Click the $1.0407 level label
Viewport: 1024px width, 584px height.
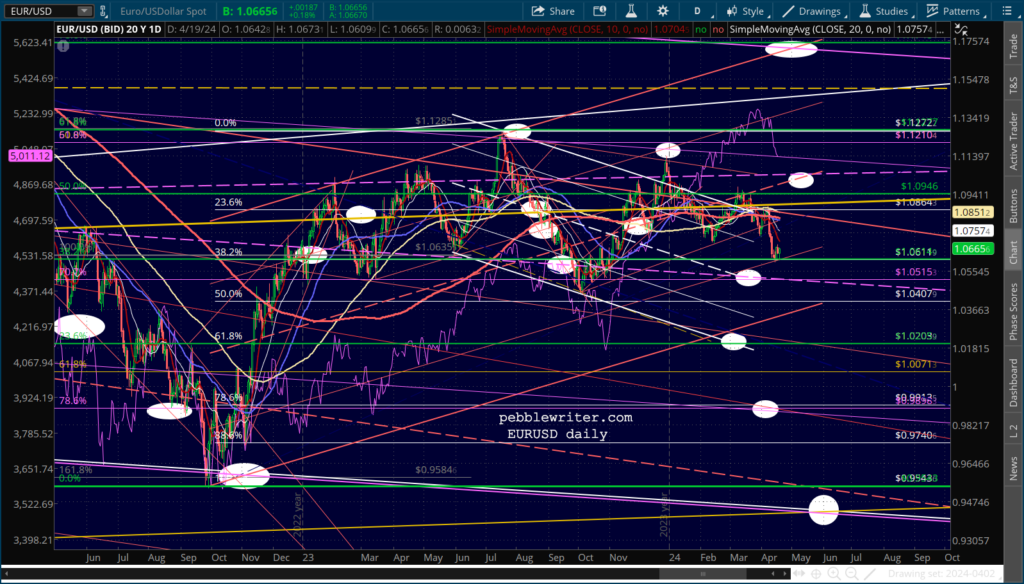click(916, 294)
